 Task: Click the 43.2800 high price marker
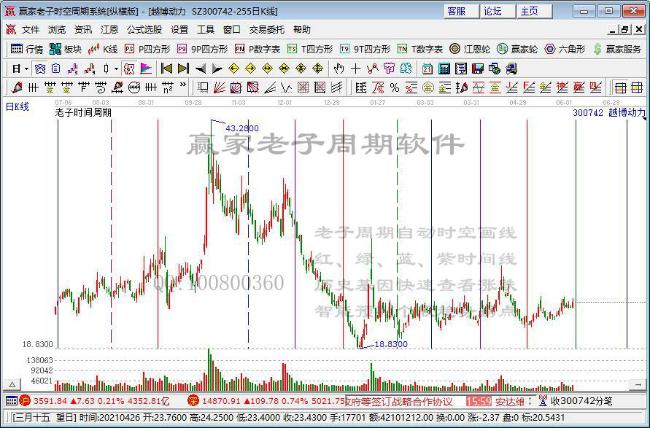[x=242, y=128]
